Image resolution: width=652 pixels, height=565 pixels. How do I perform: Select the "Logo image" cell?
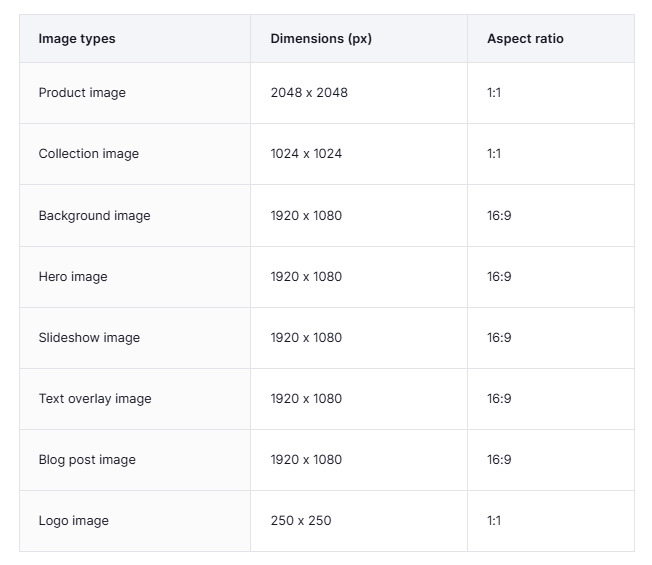[74, 521]
